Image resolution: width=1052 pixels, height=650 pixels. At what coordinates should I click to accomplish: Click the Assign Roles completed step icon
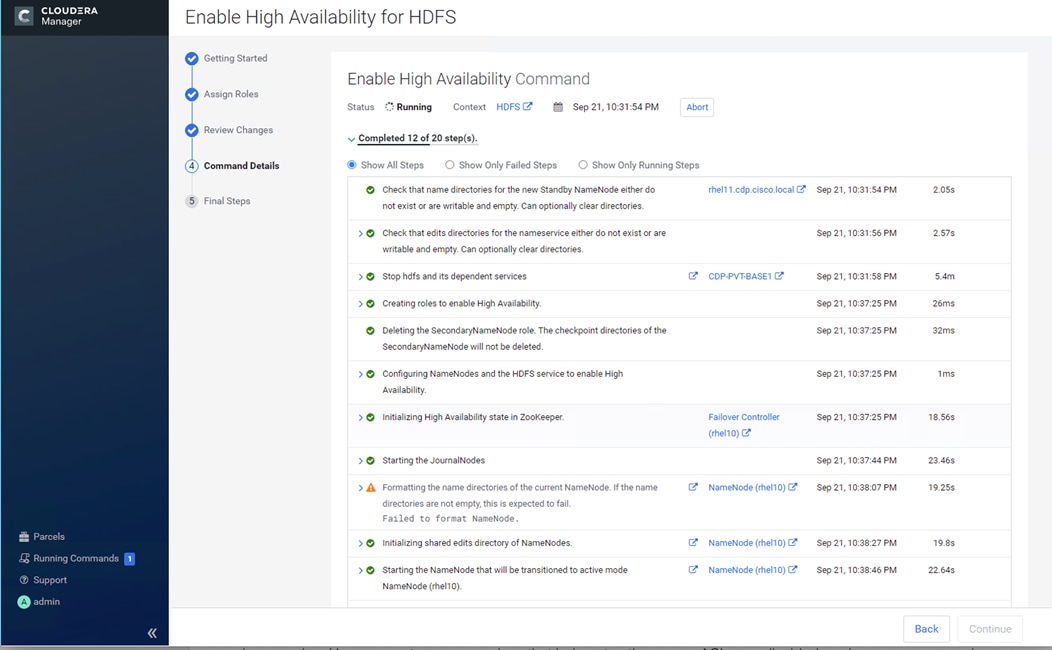point(192,94)
